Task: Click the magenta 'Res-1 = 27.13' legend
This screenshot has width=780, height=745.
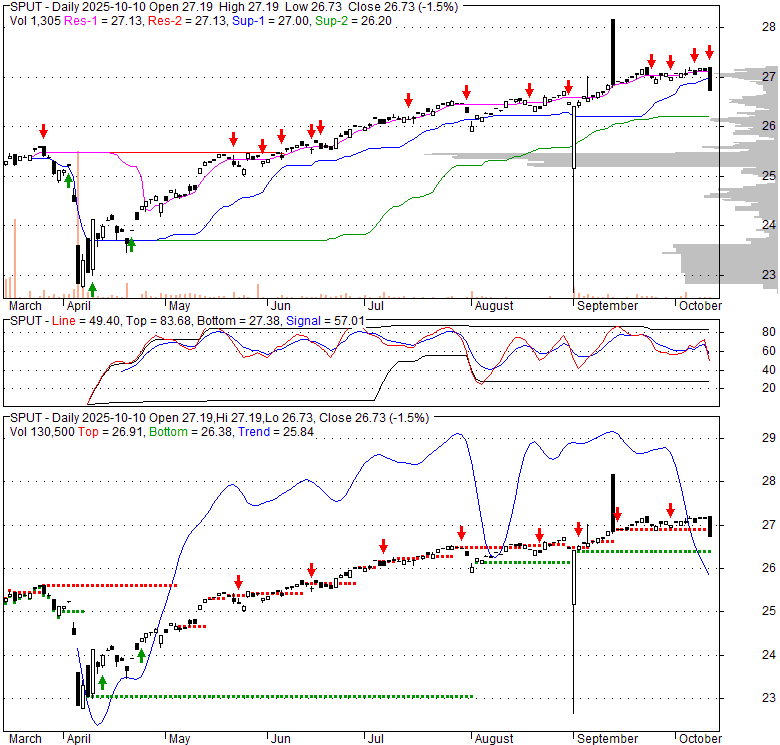Action: pyautogui.click(x=104, y=21)
